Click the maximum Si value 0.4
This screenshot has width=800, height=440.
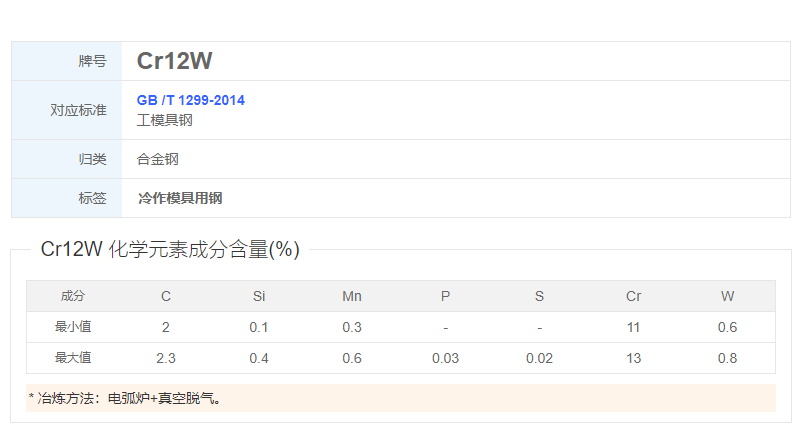pos(259,358)
